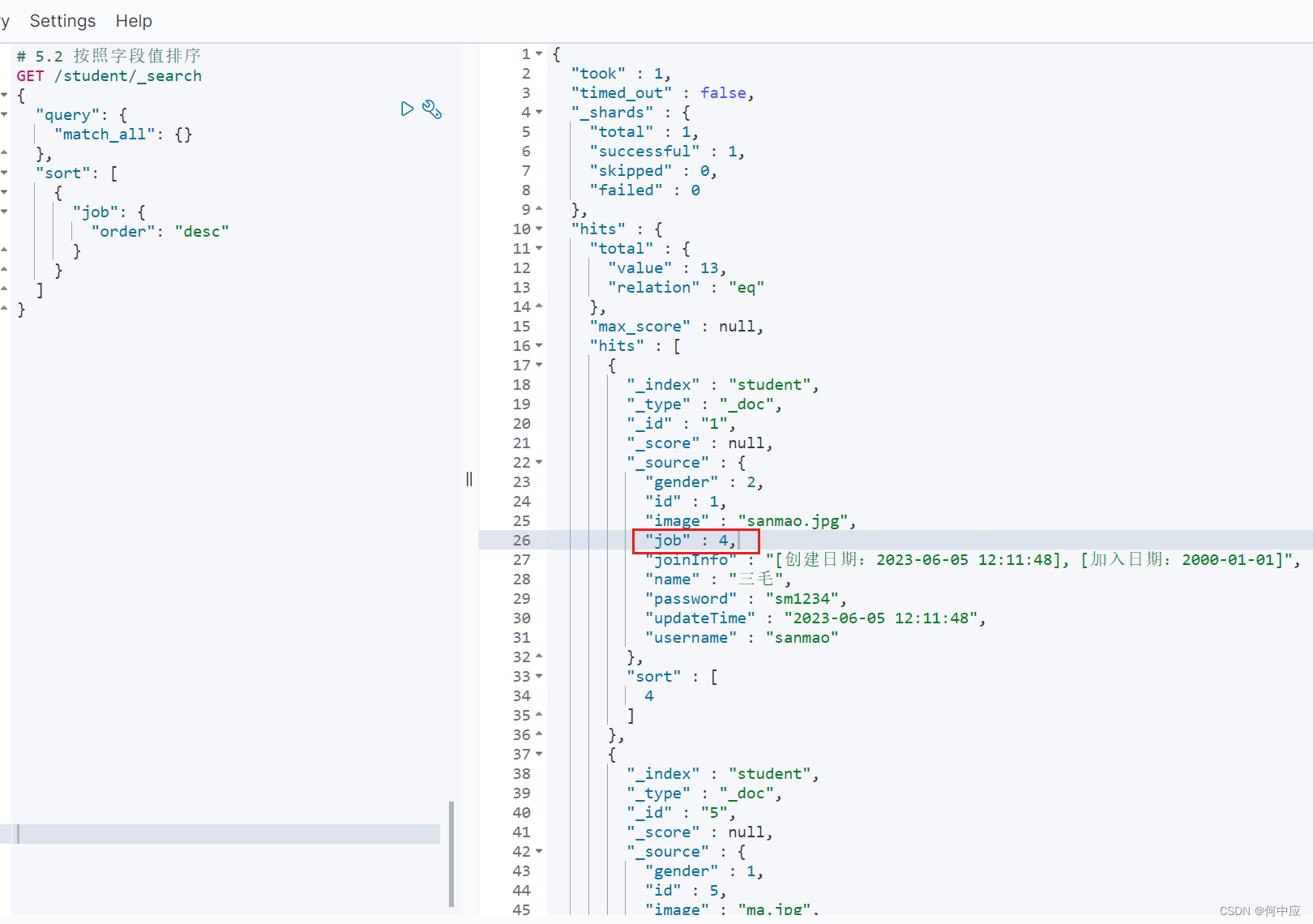Collapse second hit object at line 37
This screenshot has height=924, width=1313.
pyautogui.click(x=539, y=755)
